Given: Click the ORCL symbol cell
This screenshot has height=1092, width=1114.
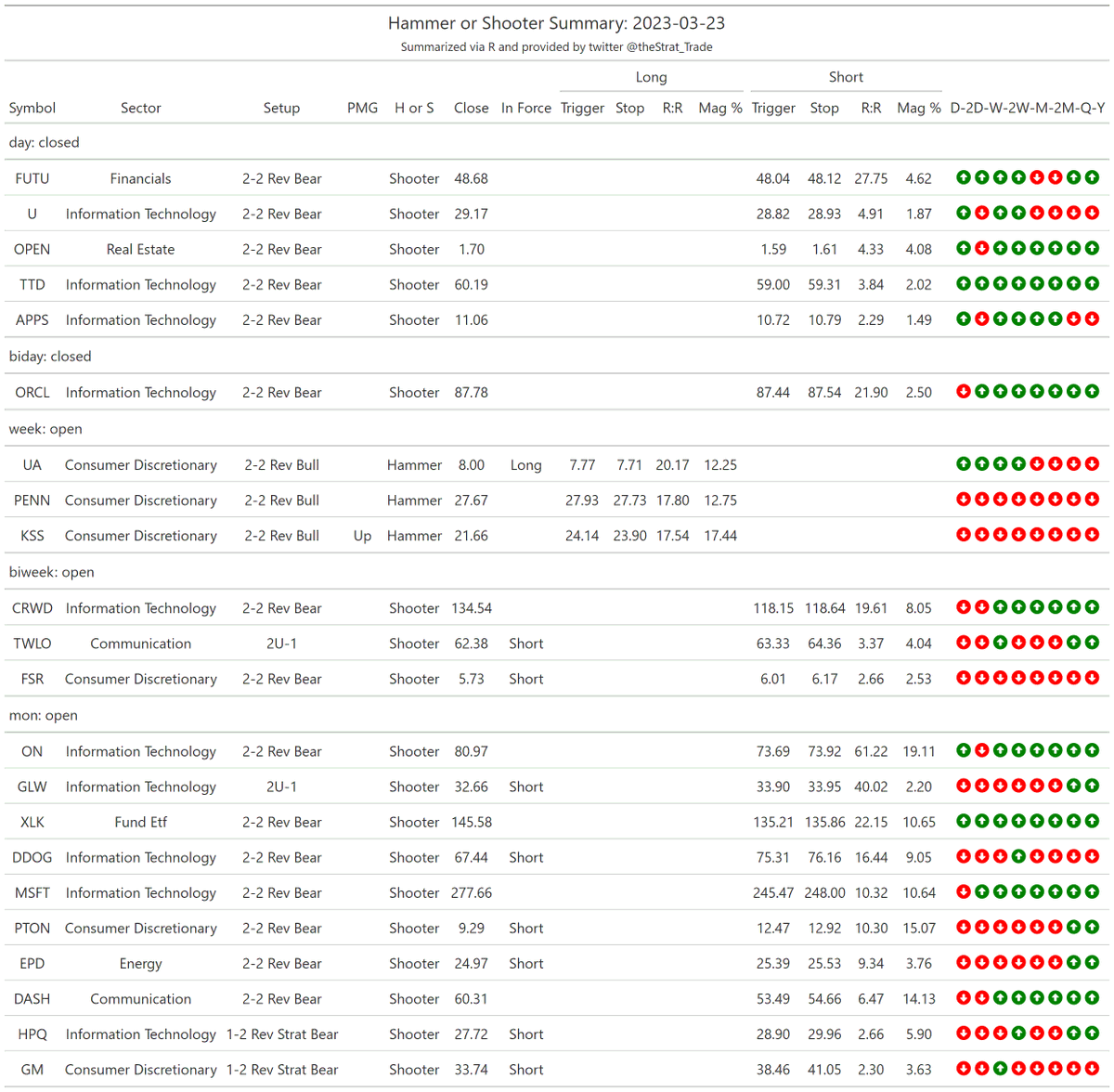Looking at the screenshot, I should 32,392.
